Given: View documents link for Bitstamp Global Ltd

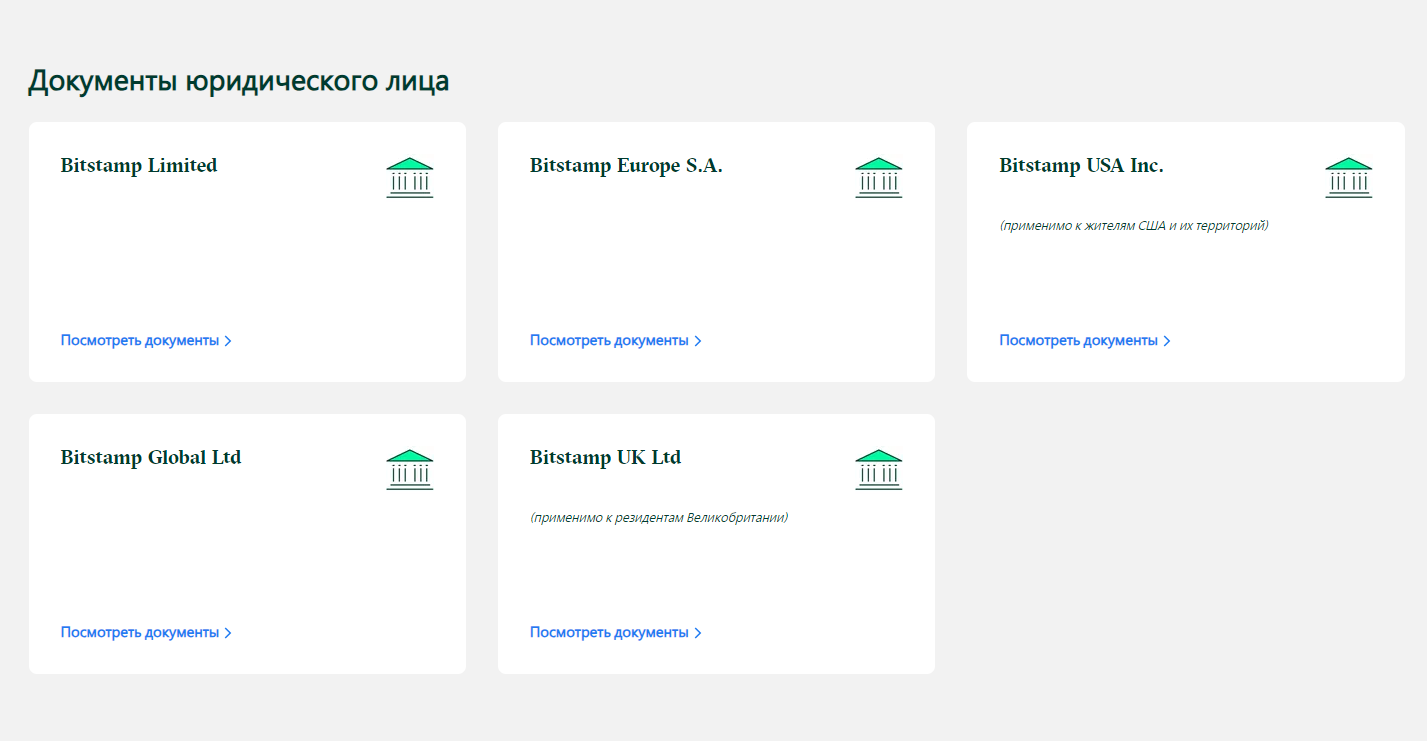Looking at the screenshot, I should 146,632.
